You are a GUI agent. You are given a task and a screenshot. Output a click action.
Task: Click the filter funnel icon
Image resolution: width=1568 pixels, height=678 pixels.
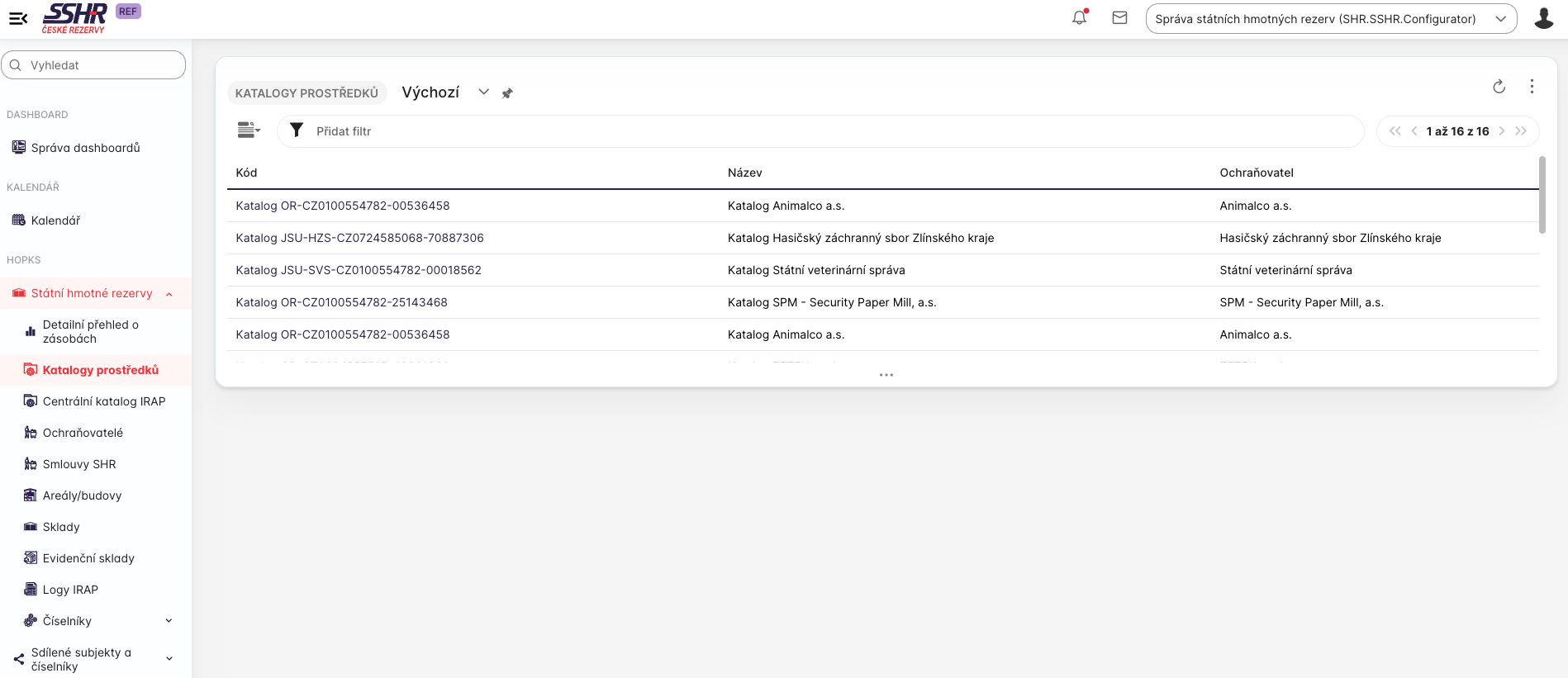pos(297,130)
